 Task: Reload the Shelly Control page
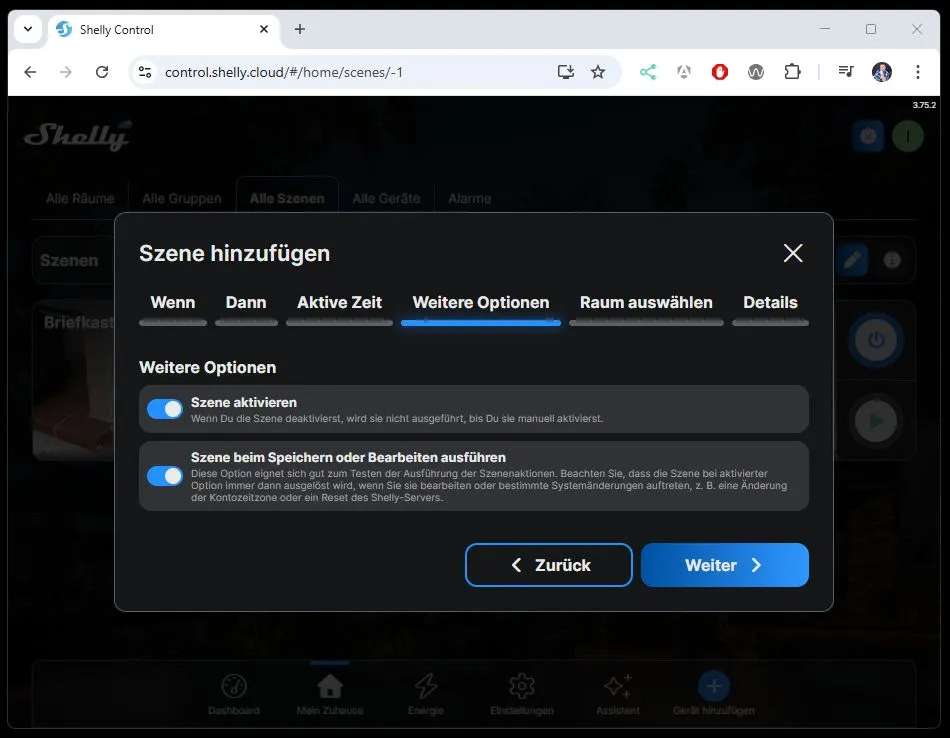pos(102,72)
